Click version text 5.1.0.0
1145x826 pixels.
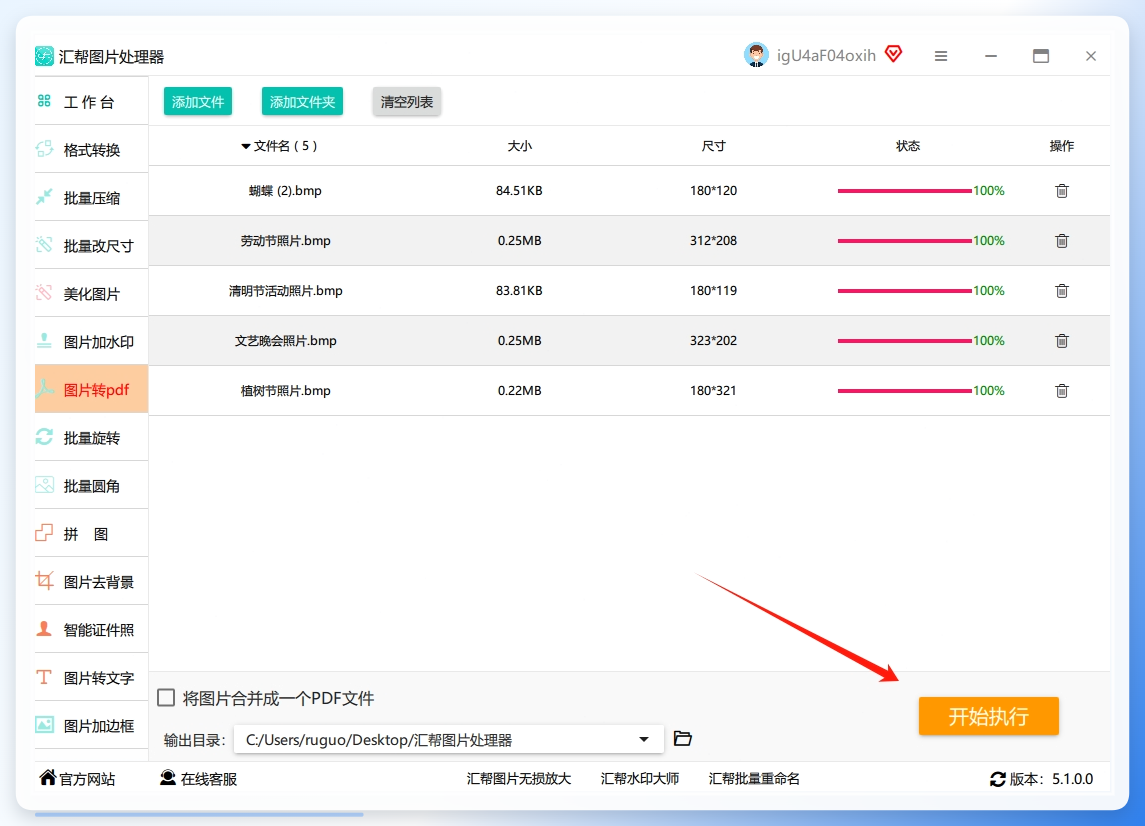(1073, 779)
